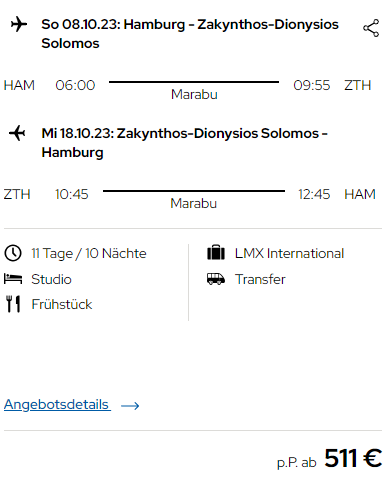Viewport: 391px width, 488px height.
Task: Click the return flight airplane icon
Action: click(17, 133)
